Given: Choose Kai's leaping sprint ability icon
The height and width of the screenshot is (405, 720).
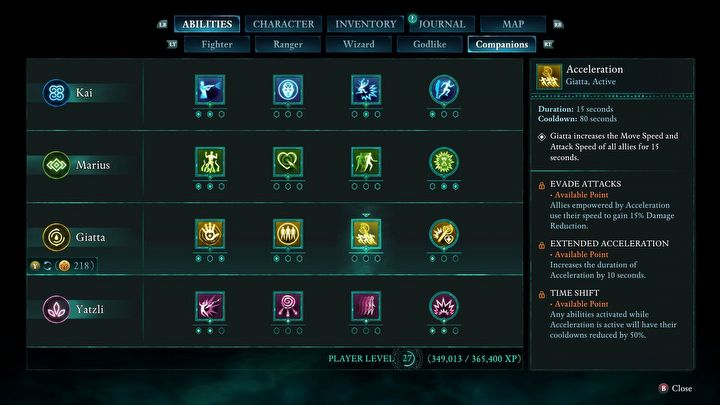Looking at the screenshot, I should click(444, 90).
